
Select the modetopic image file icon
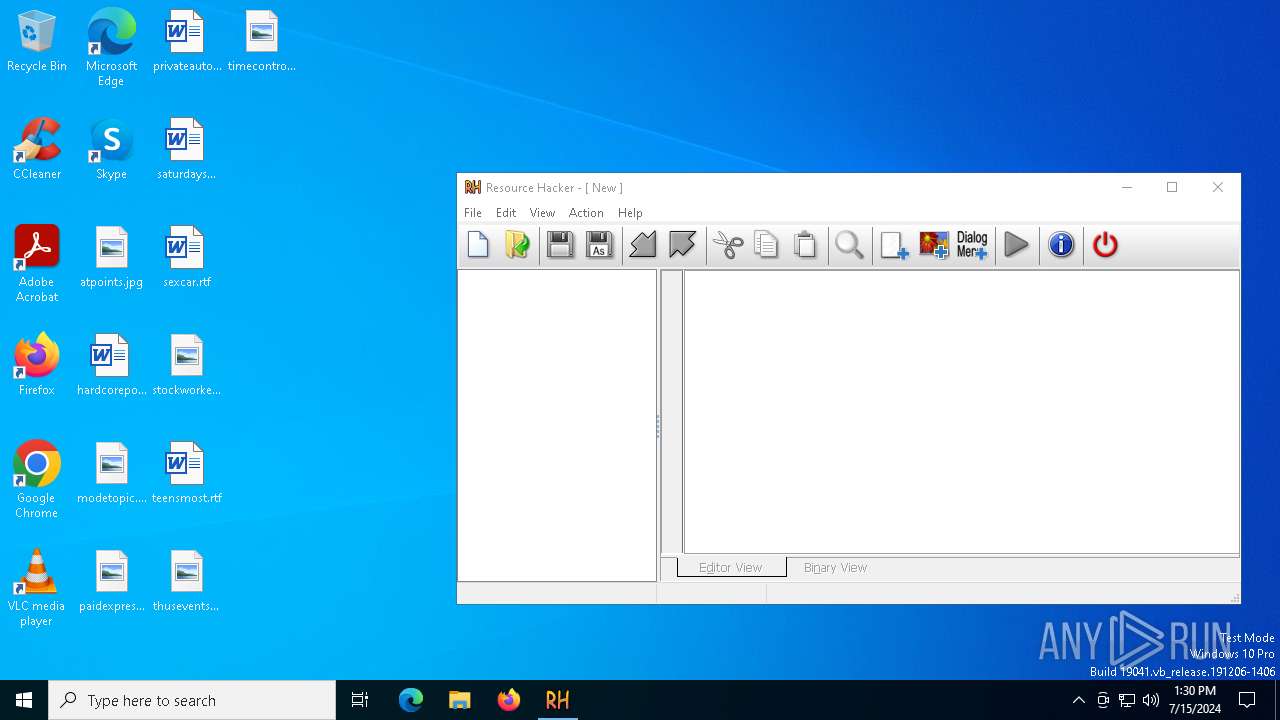[x=111, y=474]
